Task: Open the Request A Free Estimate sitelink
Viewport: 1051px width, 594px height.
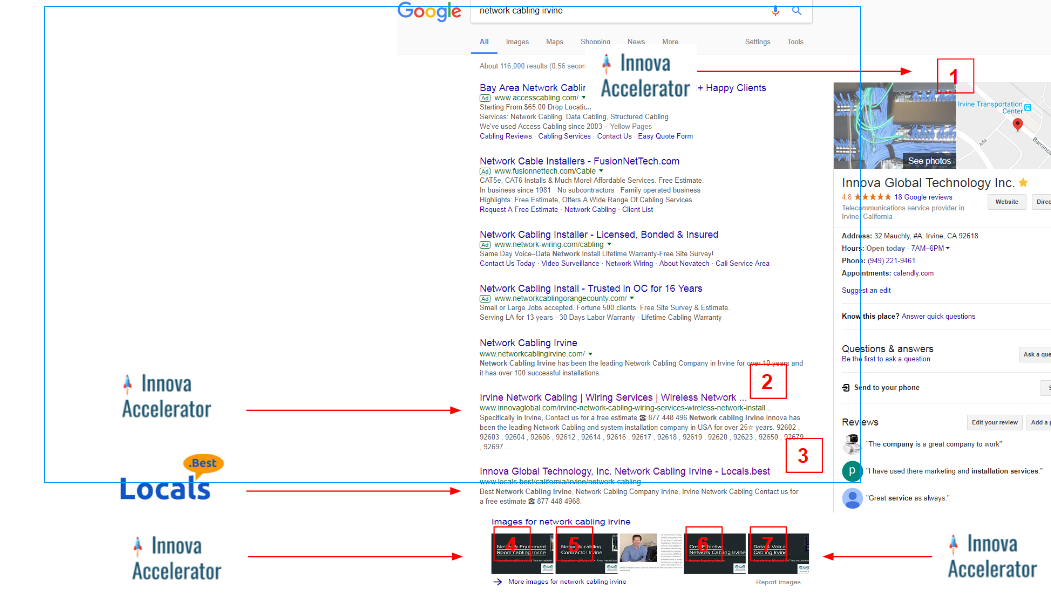Action: tap(518, 210)
